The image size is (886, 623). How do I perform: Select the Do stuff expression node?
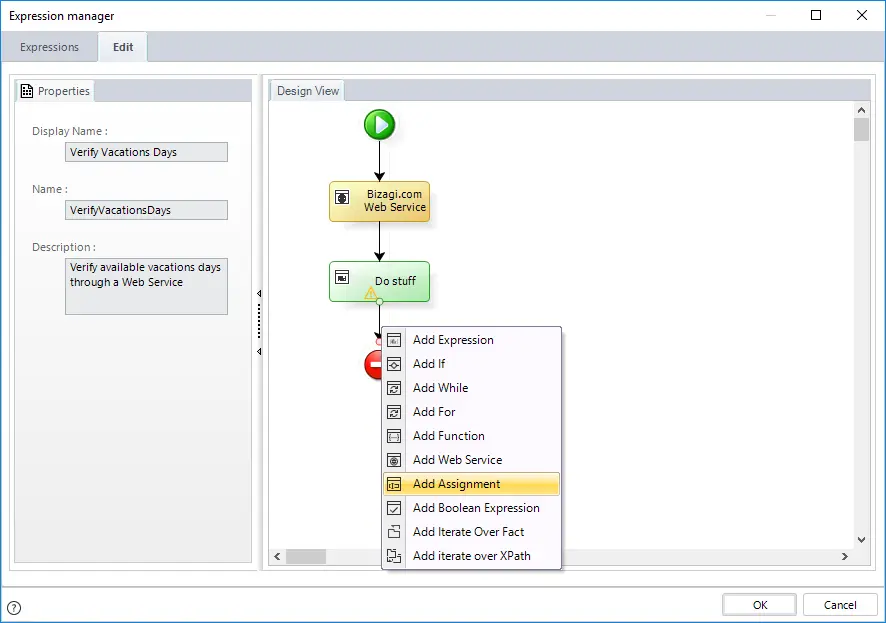379,281
